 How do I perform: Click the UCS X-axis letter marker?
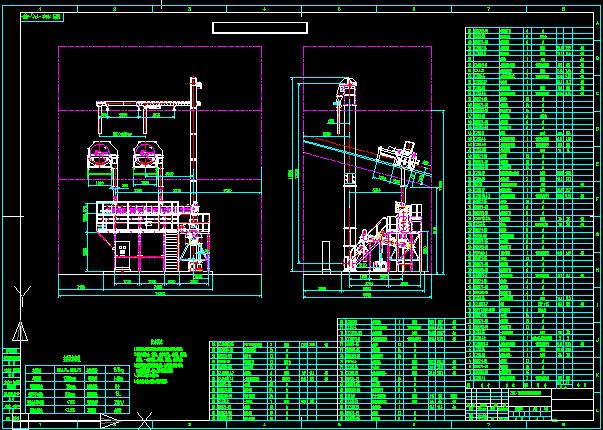click(145, 420)
